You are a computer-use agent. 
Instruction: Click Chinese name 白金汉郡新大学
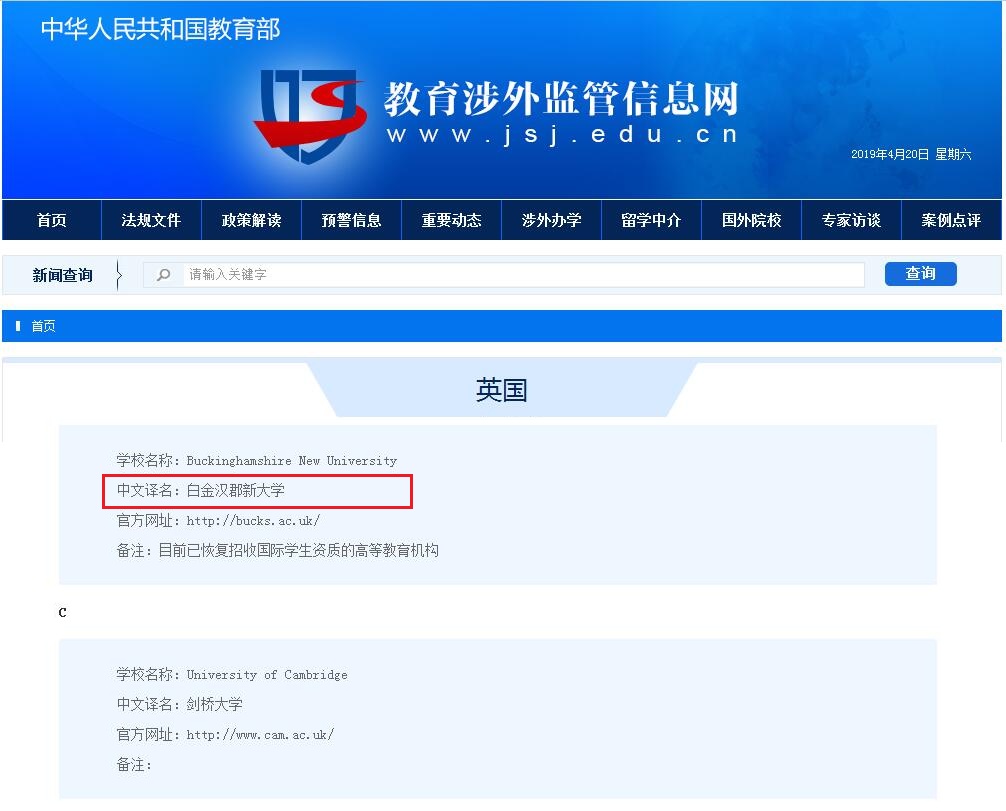(235, 491)
